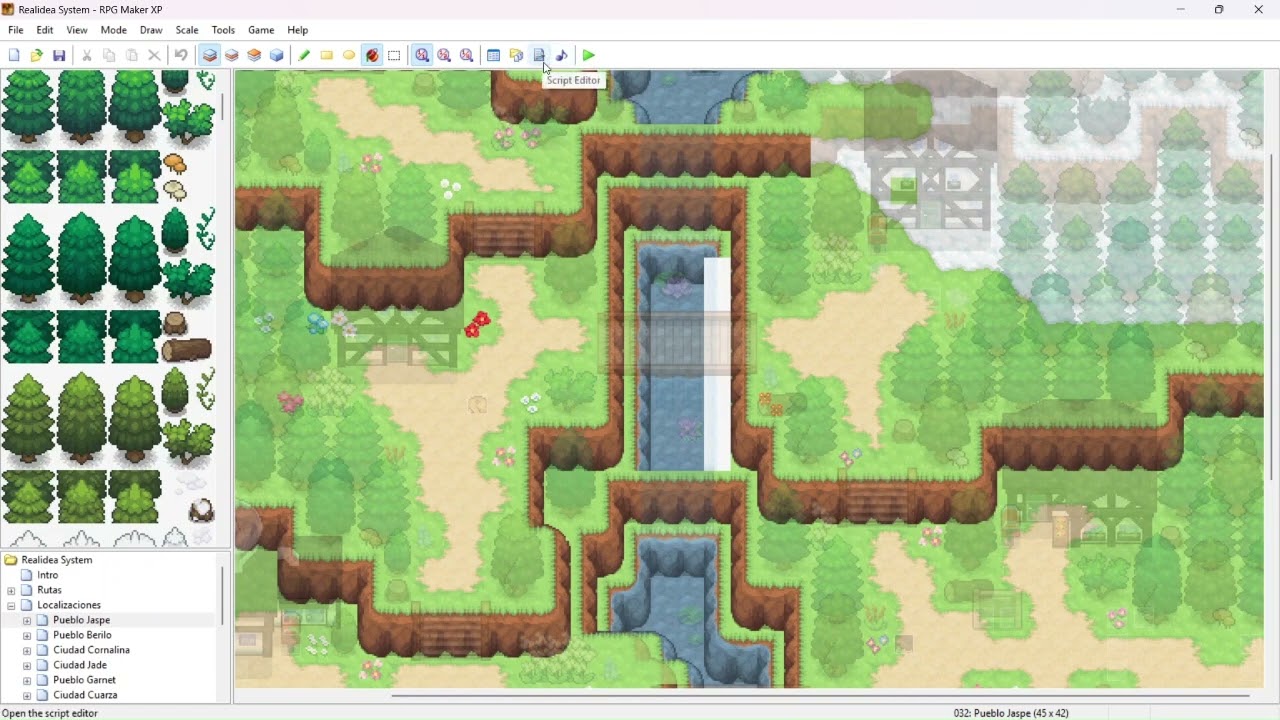The width and height of the screenshot is (1280, 720).
Task: Expand the Ciudad Cuarza map node
Action: [x=27, y=695]
